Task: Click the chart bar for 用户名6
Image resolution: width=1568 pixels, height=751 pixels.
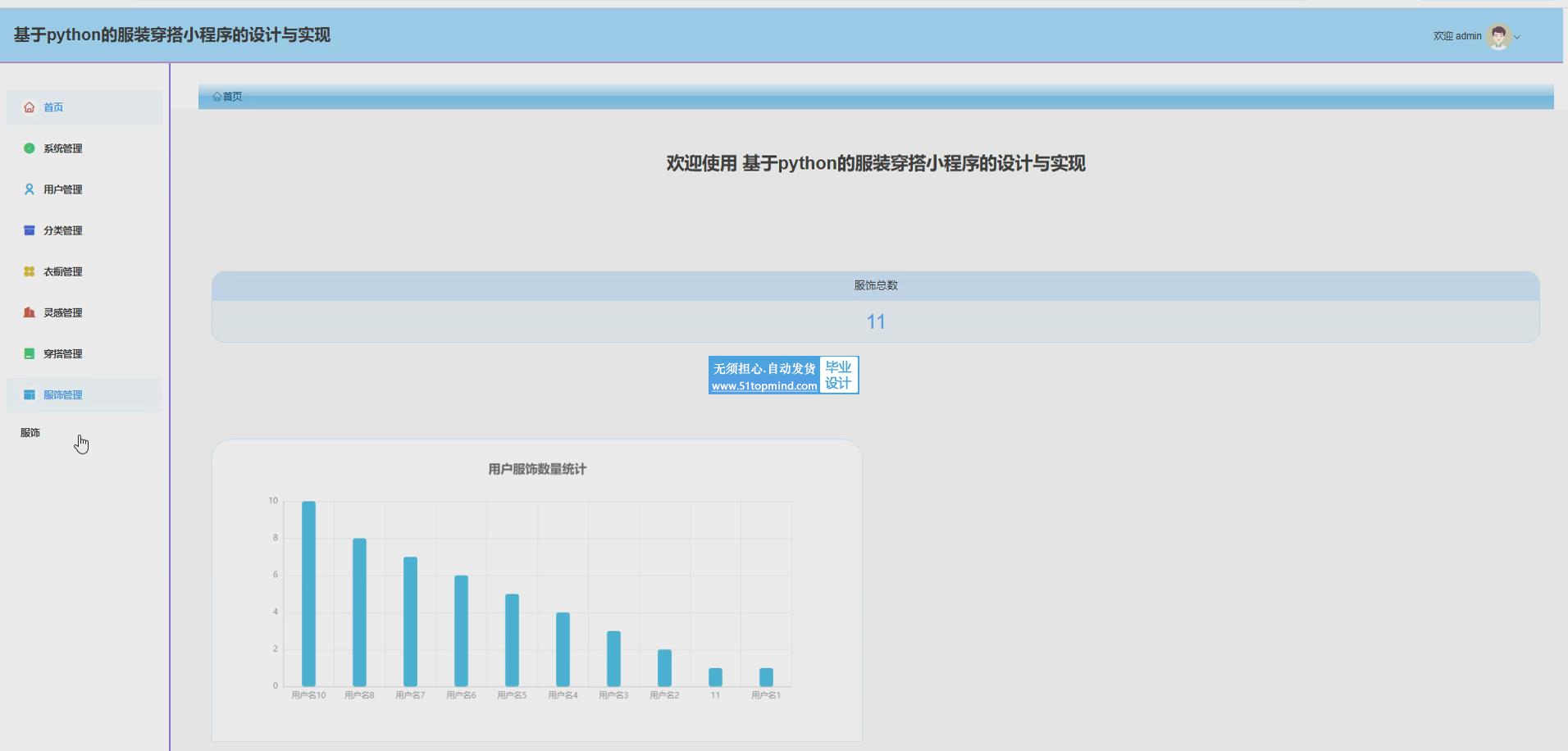Action: [x=461, y=630]
